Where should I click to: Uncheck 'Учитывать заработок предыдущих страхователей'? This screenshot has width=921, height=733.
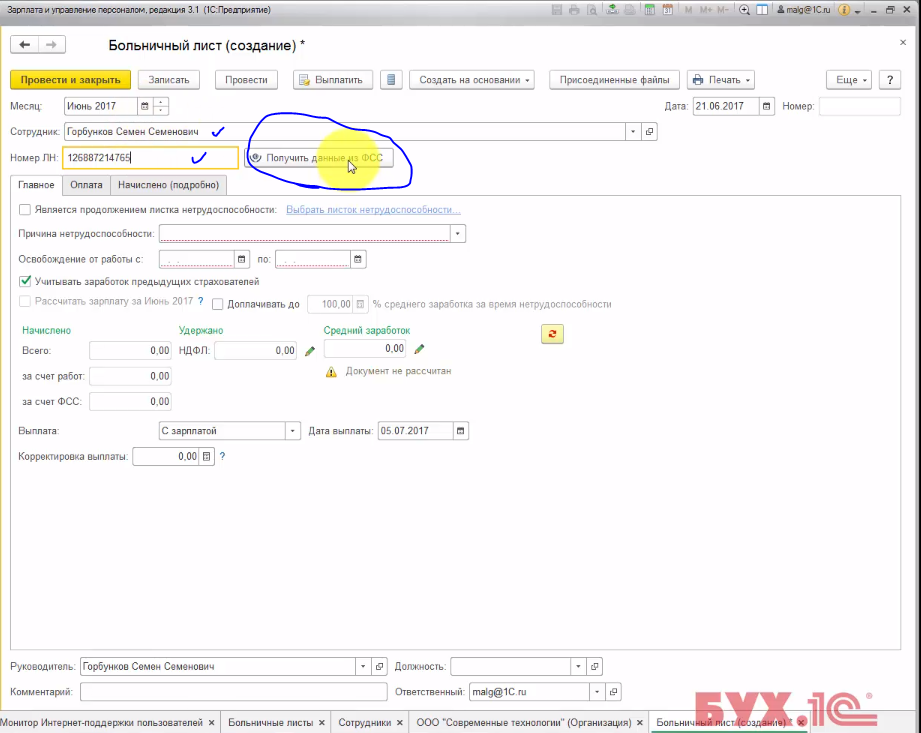coord(25,281)
